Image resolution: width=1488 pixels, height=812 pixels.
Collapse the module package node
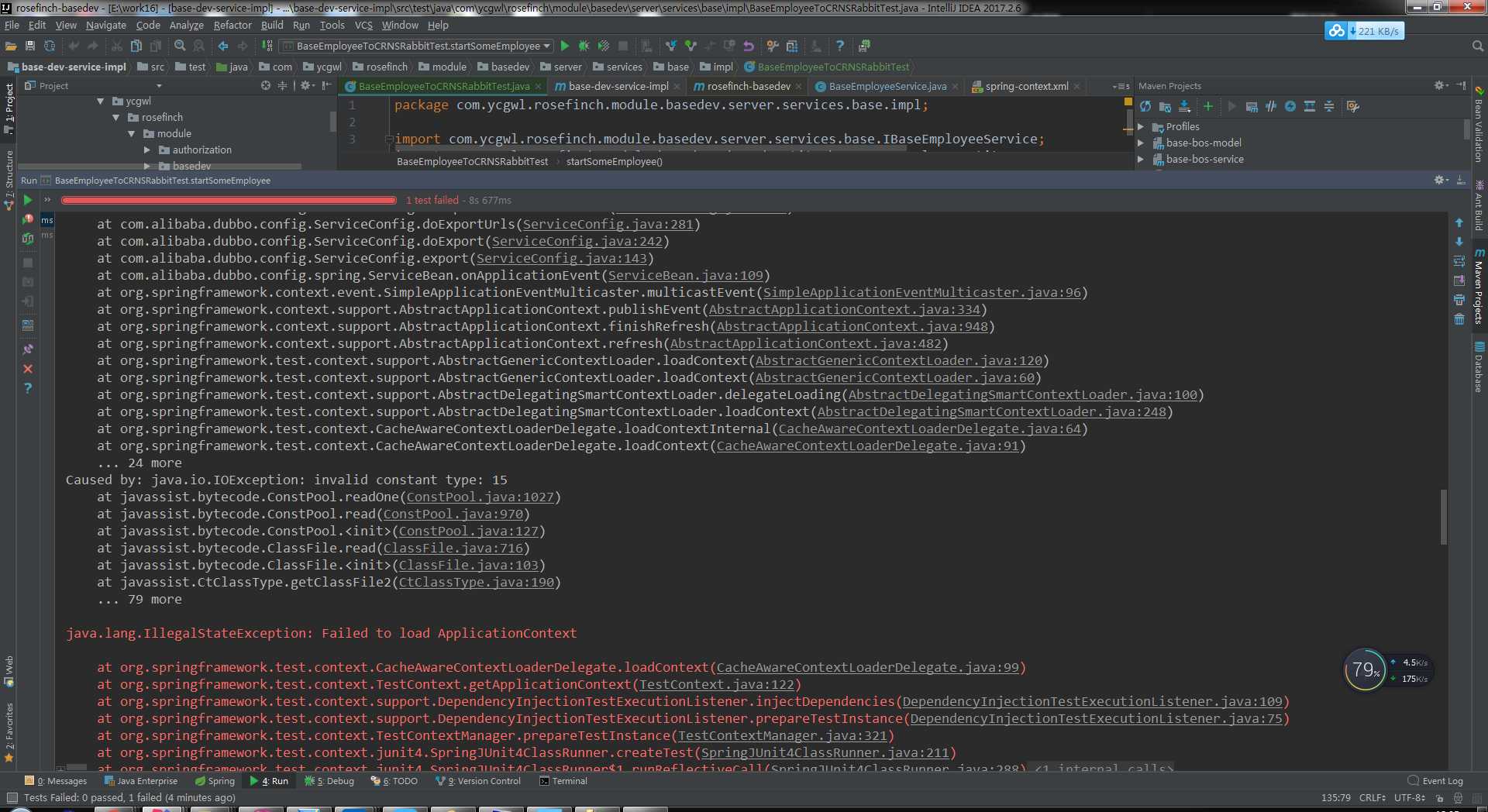click(132, 134)
